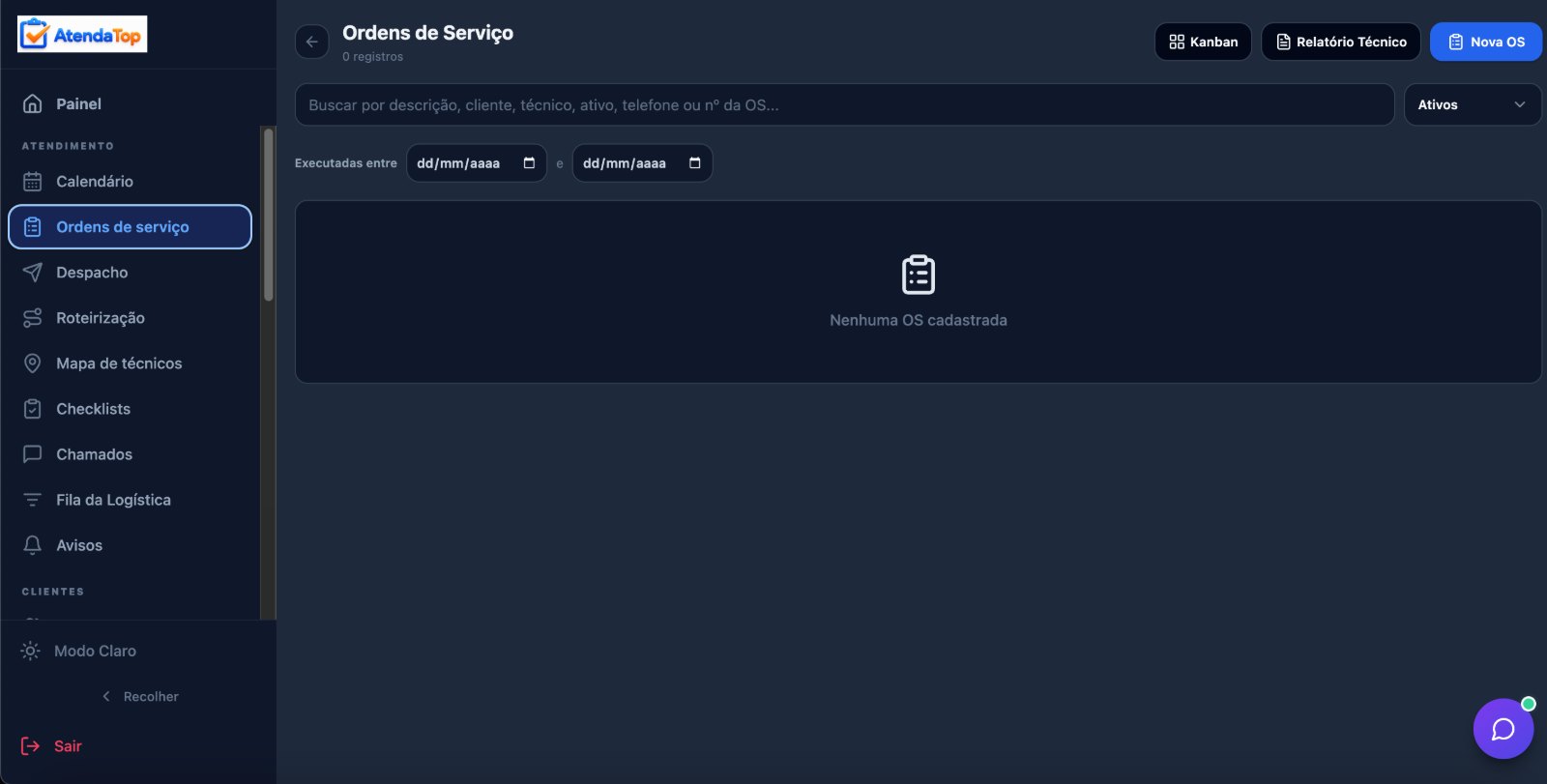Focus the search orders input field
Screen dimensions: 1547x784
pos(844,104)
